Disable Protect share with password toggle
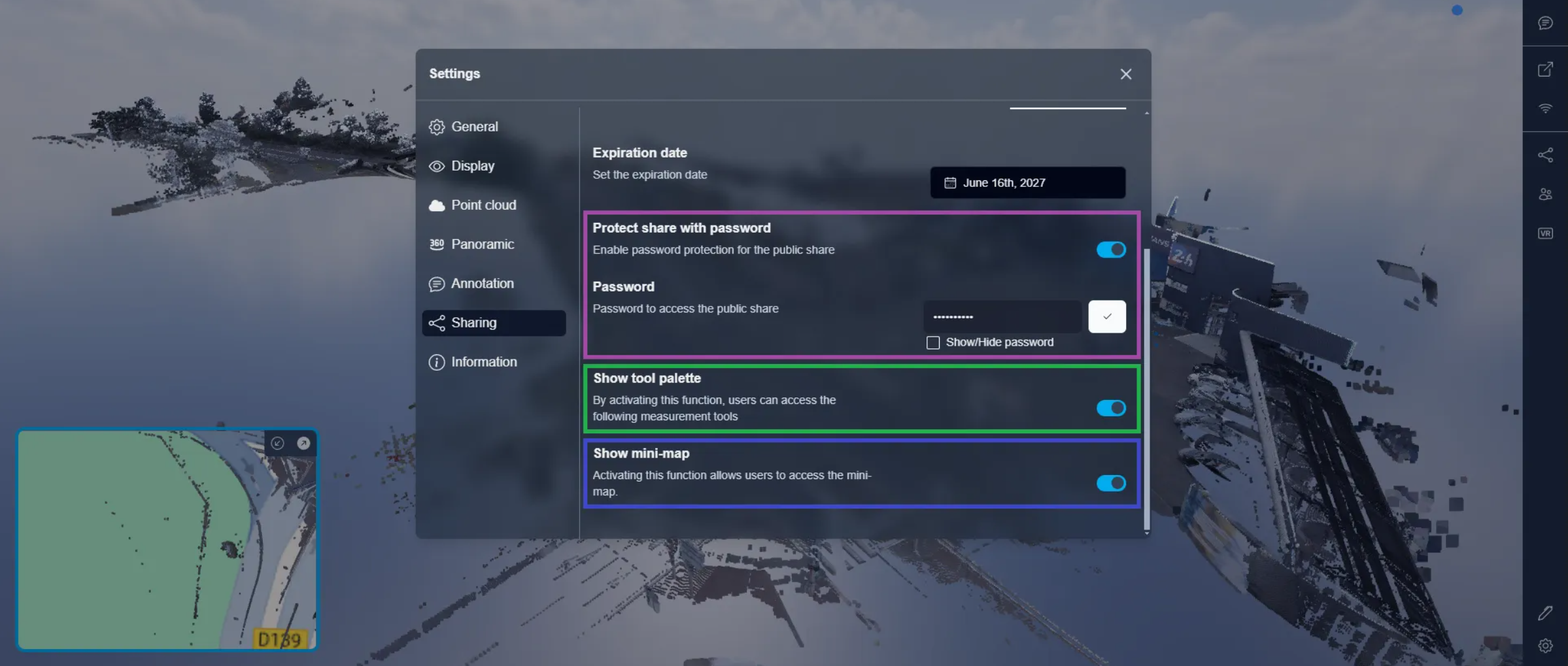This screenshot has width=1568, height=666. click(1110, 250)
